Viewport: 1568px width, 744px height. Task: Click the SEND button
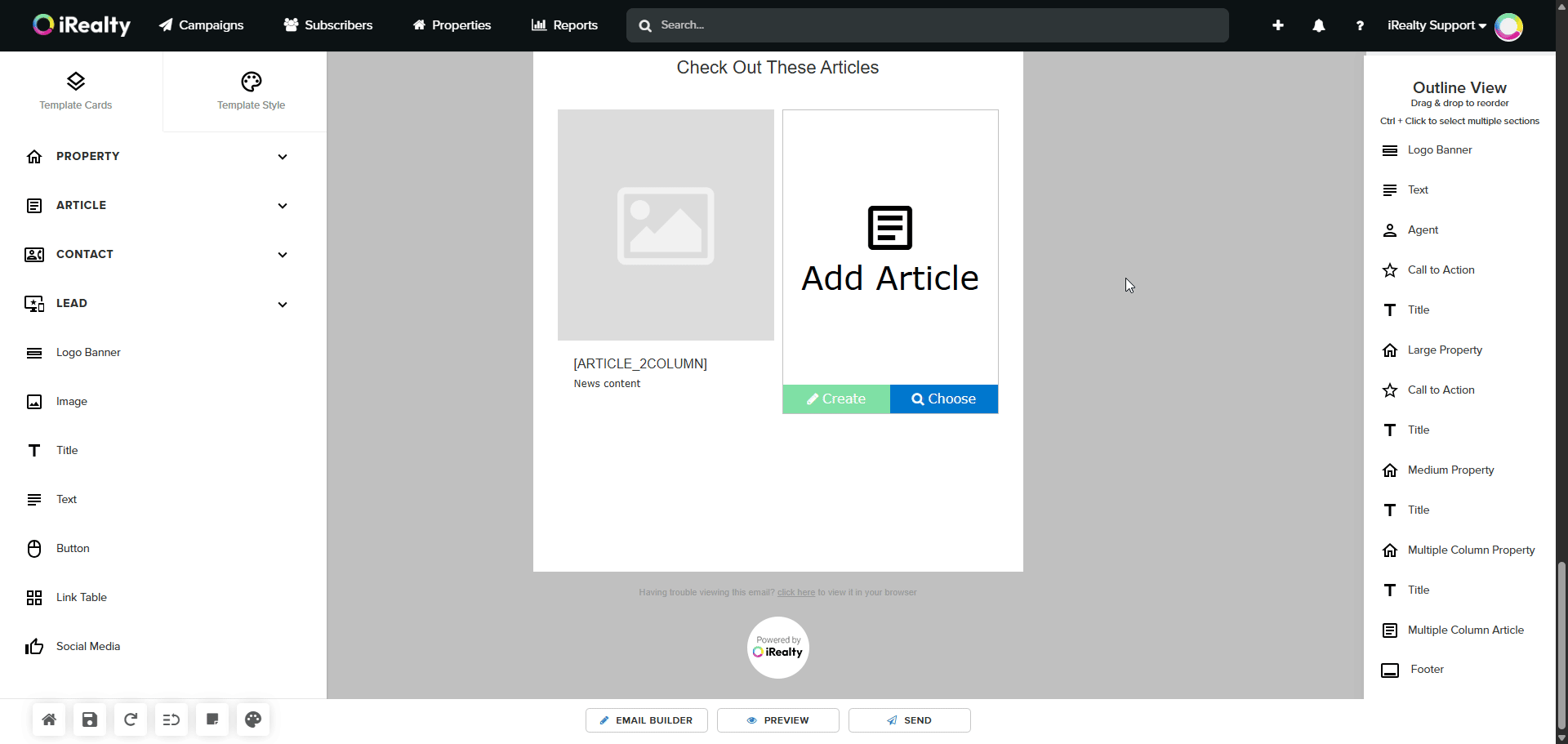910,720
